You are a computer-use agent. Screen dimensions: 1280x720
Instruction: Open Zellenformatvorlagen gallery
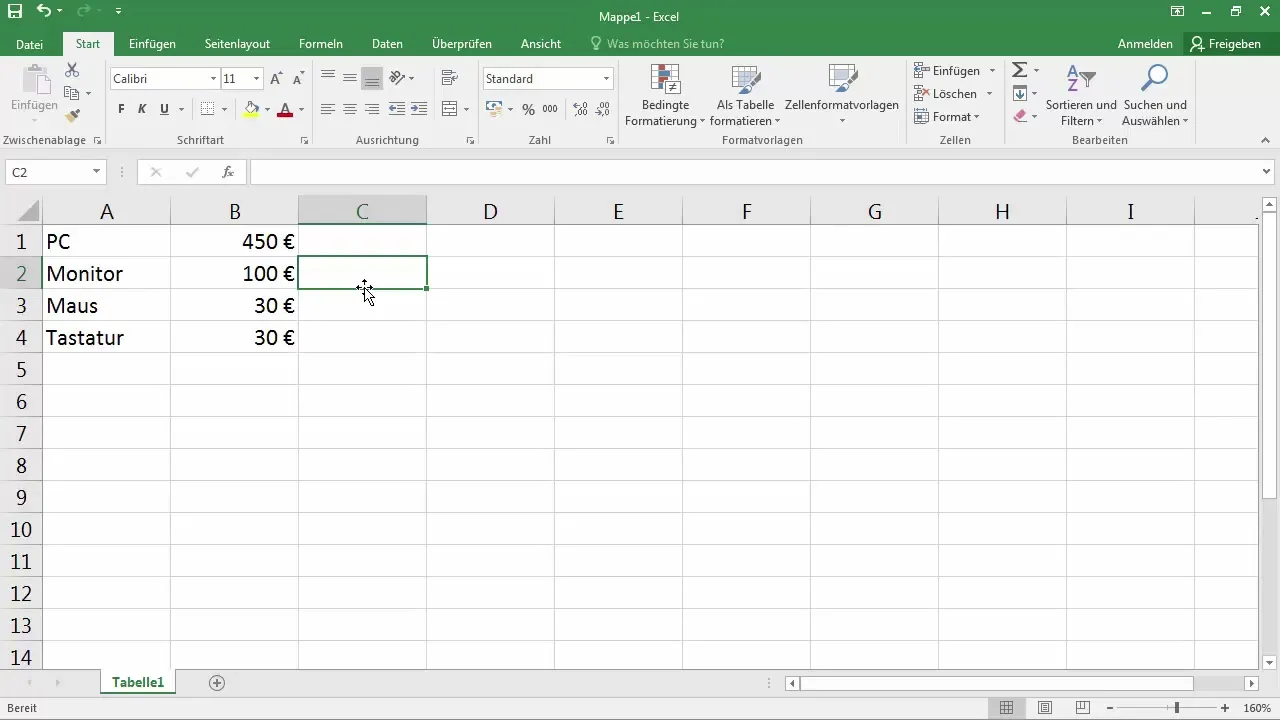pos(842,95)
